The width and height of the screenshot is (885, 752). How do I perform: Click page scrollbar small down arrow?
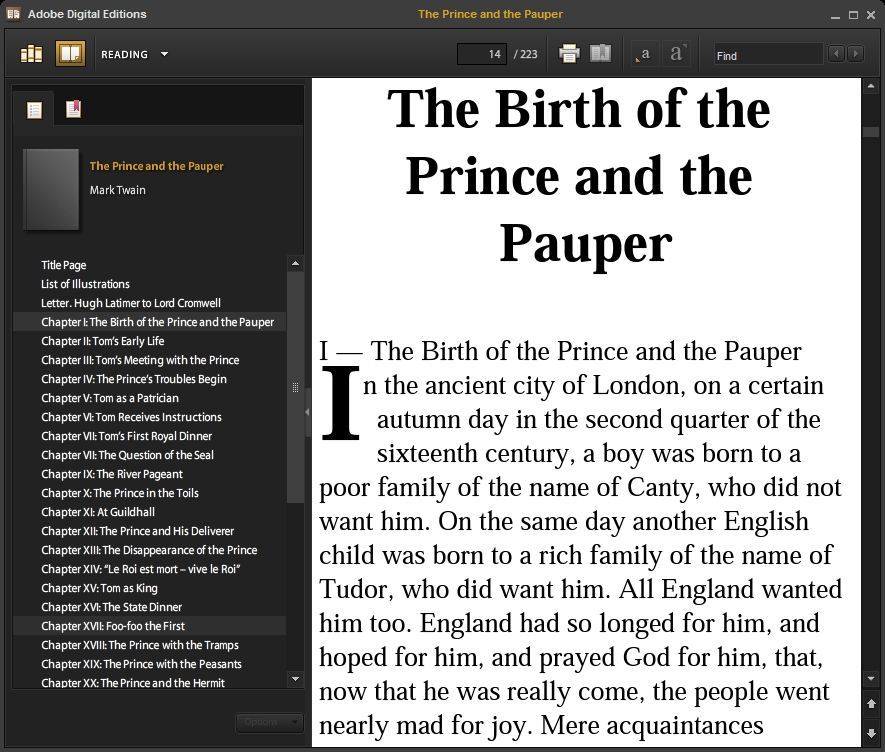[x=871, y=679]
